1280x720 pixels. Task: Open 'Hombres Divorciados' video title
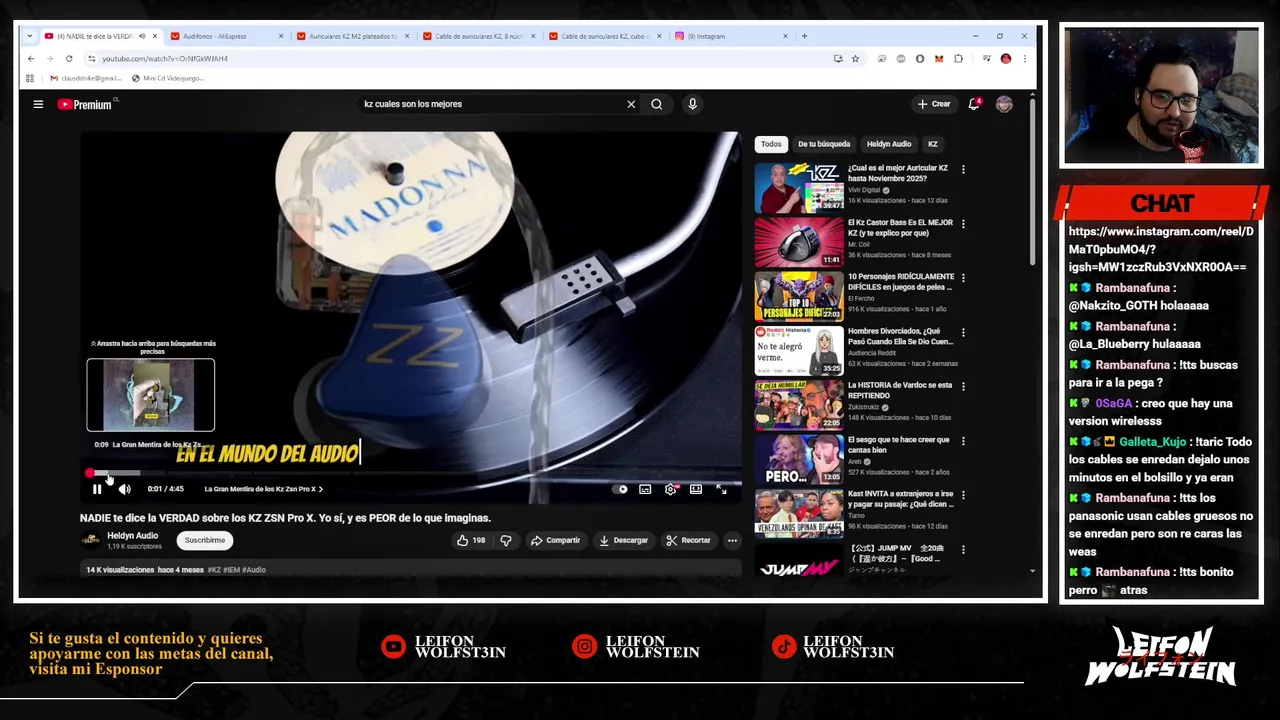pyautogui.click(x=901, y=336)
